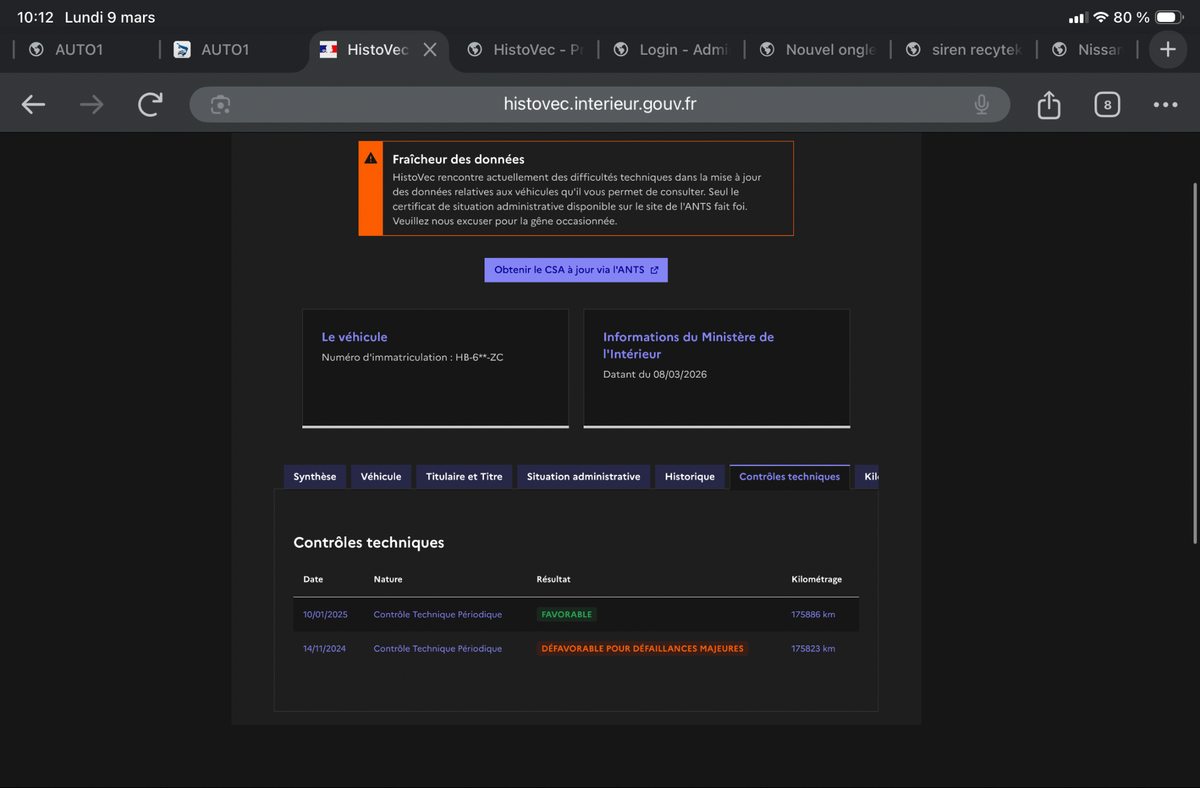Click the page vertical scrollbar
Image resolution: width=1200 pixels, height=788 pixels.
1195,363
